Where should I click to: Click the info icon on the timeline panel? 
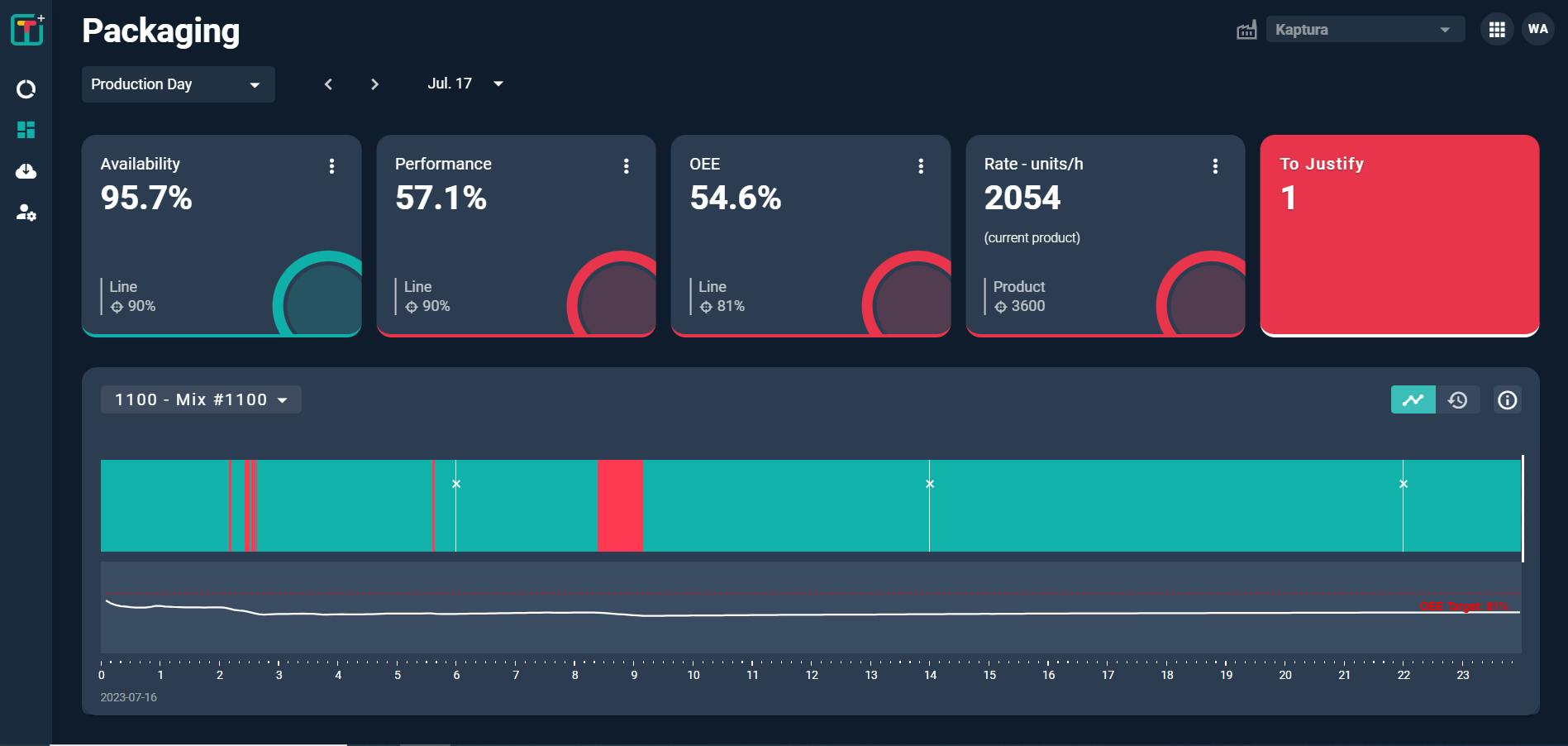tap(1506, 399)
